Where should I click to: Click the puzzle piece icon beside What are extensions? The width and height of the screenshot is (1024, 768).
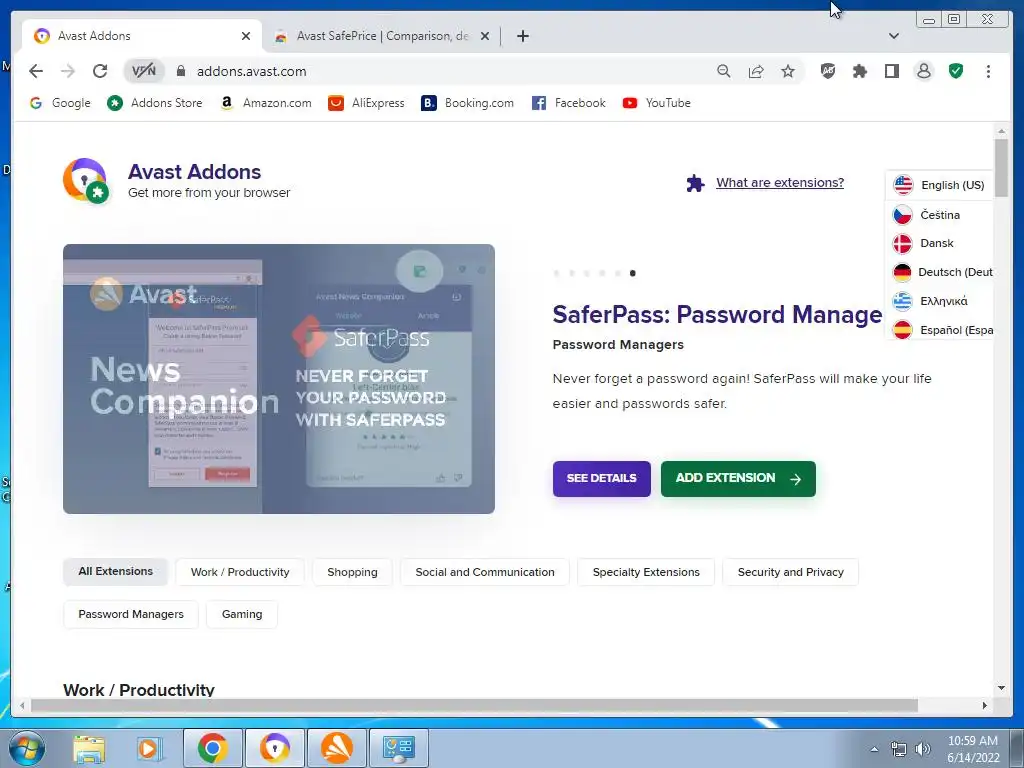pos(696,184)
